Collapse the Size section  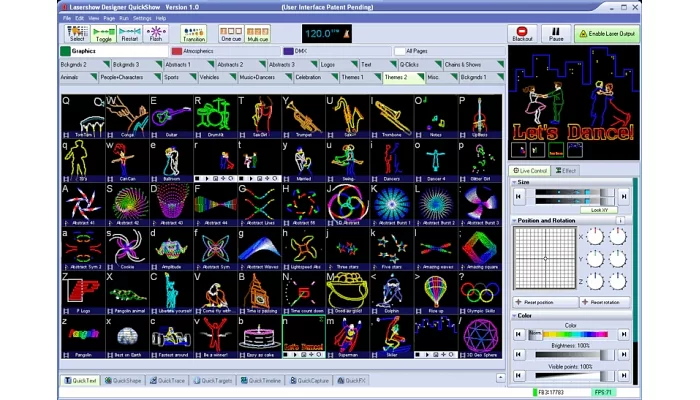(x=514, y=182)
